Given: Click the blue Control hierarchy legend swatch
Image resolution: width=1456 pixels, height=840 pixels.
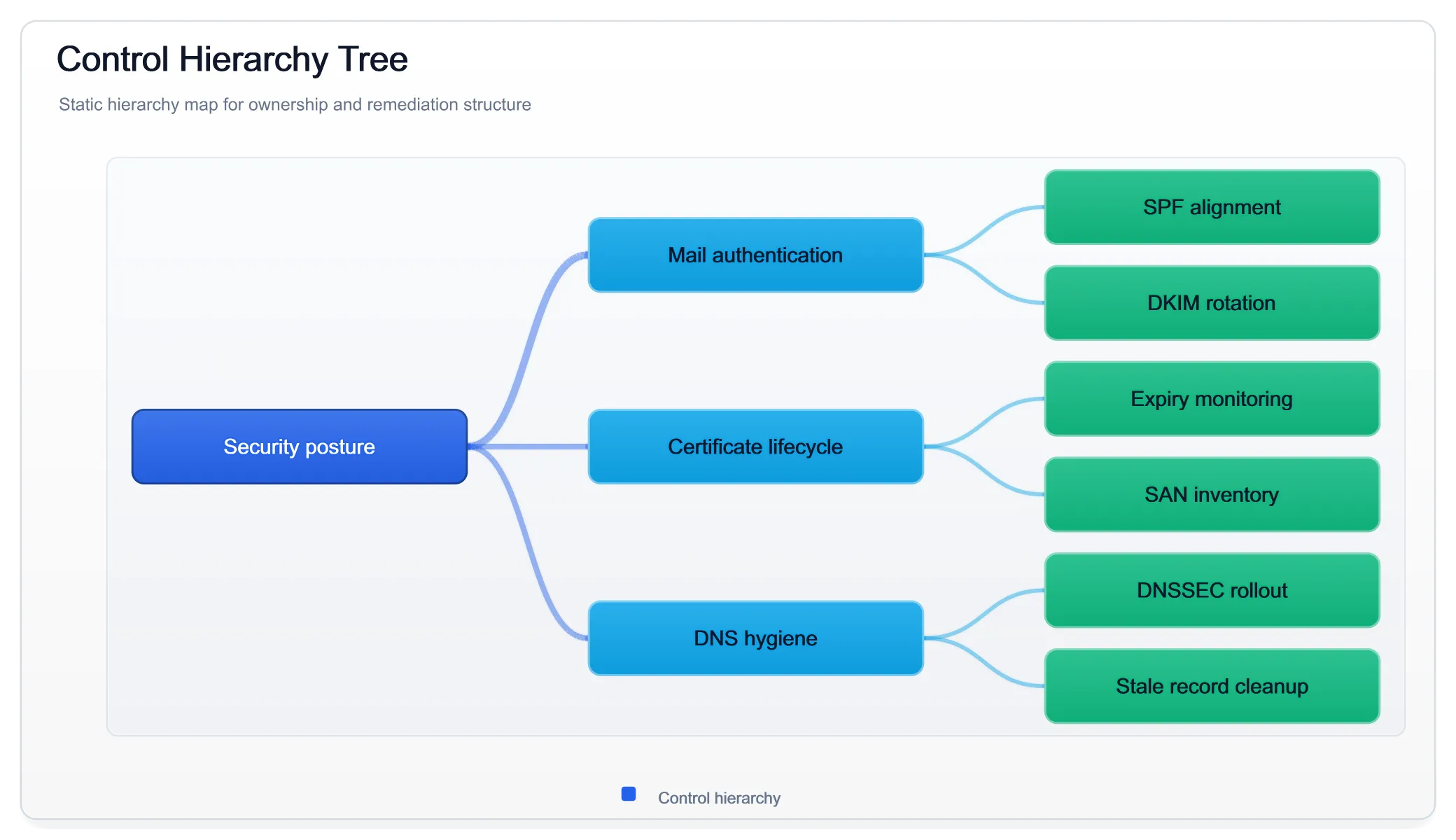Looking at the screenshot, I should [629, 794].
